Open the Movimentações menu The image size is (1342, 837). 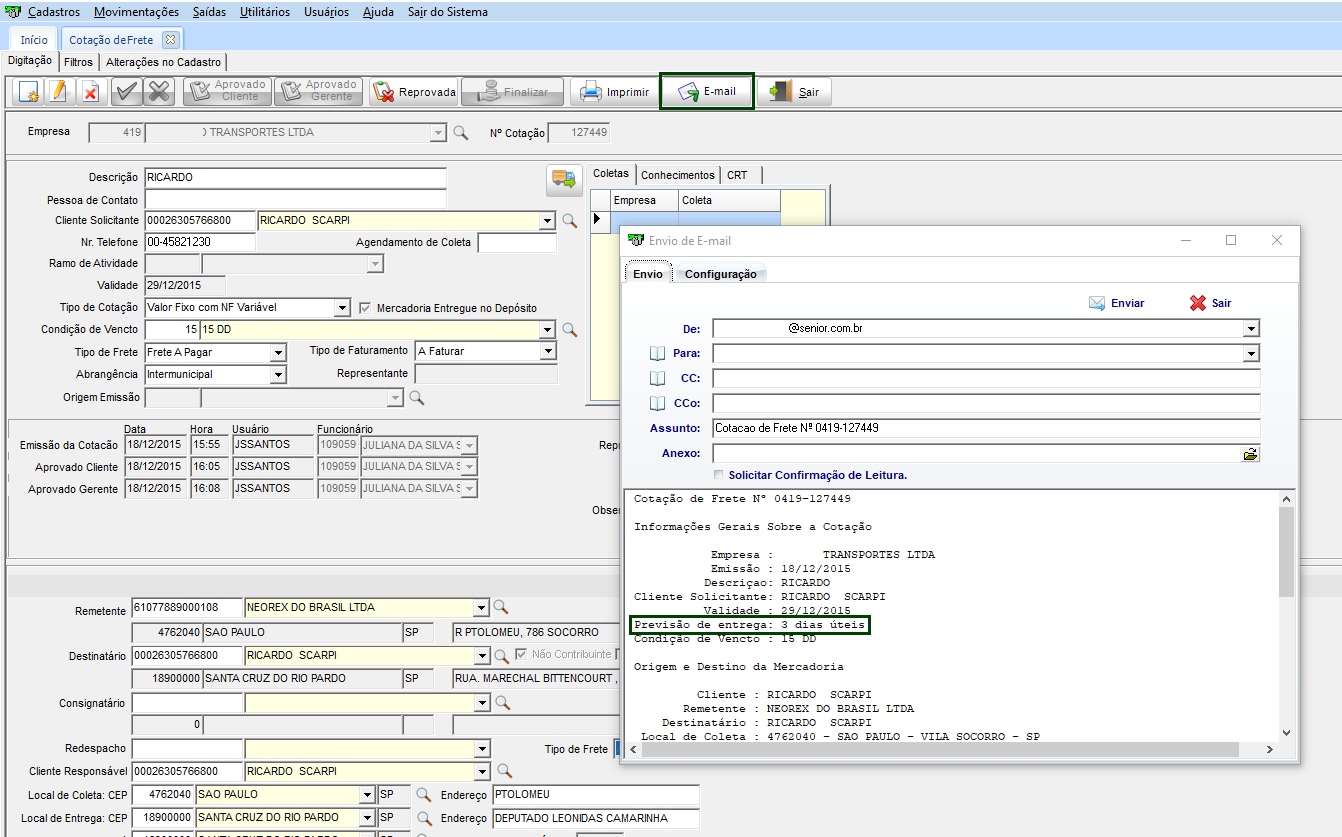point(136,12)
